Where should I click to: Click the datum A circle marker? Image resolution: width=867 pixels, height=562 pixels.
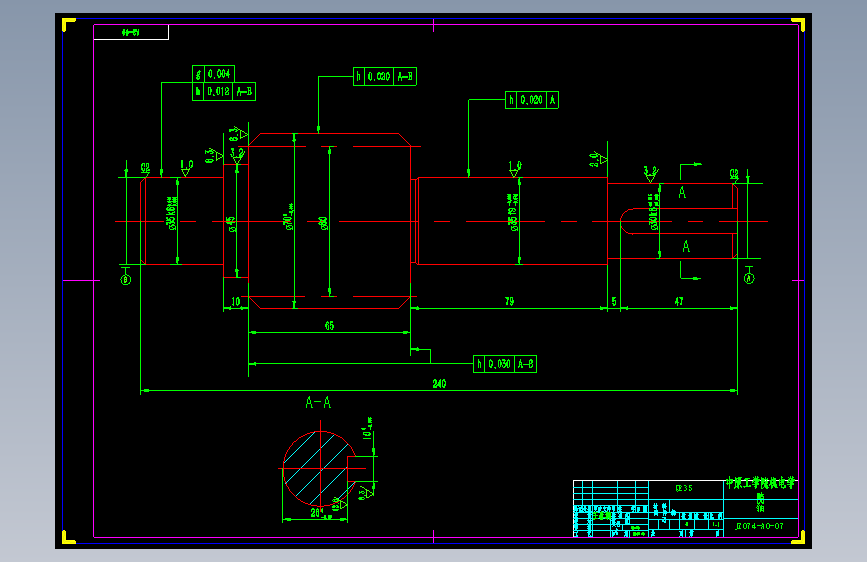coord(749,278)
